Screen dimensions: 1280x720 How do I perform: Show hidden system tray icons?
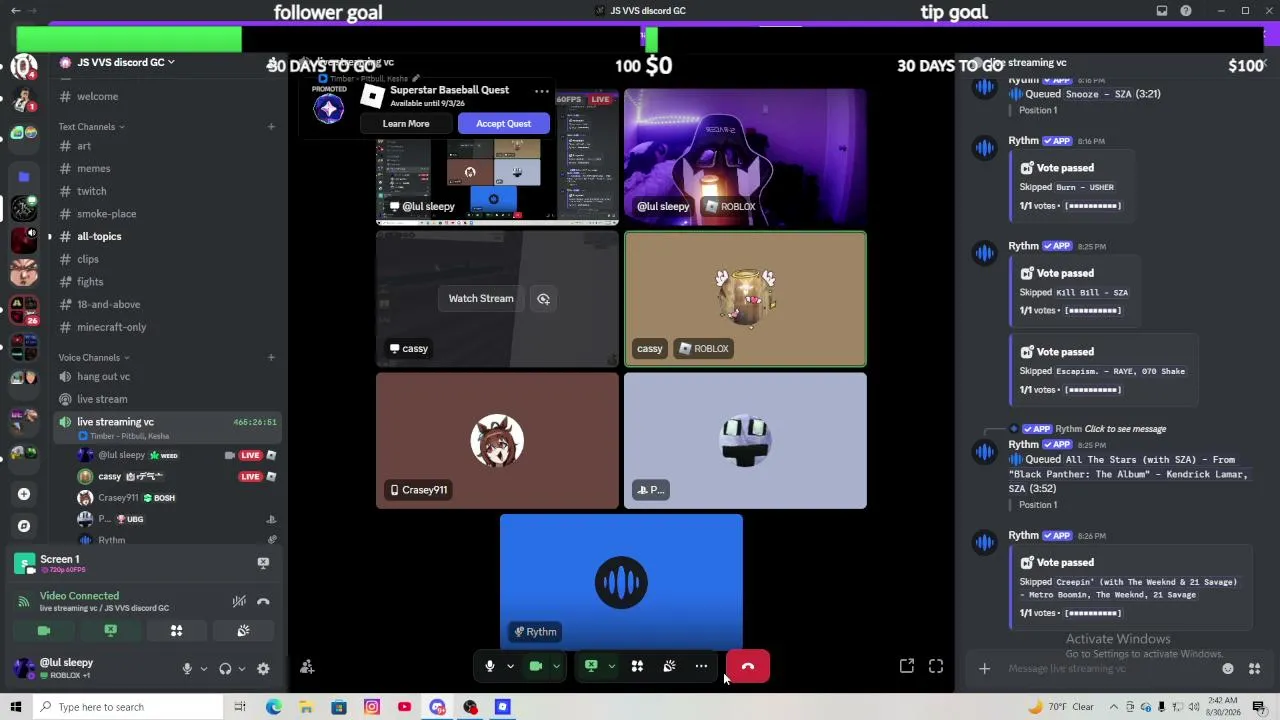pyautogui.click(x=1115, y=707)
